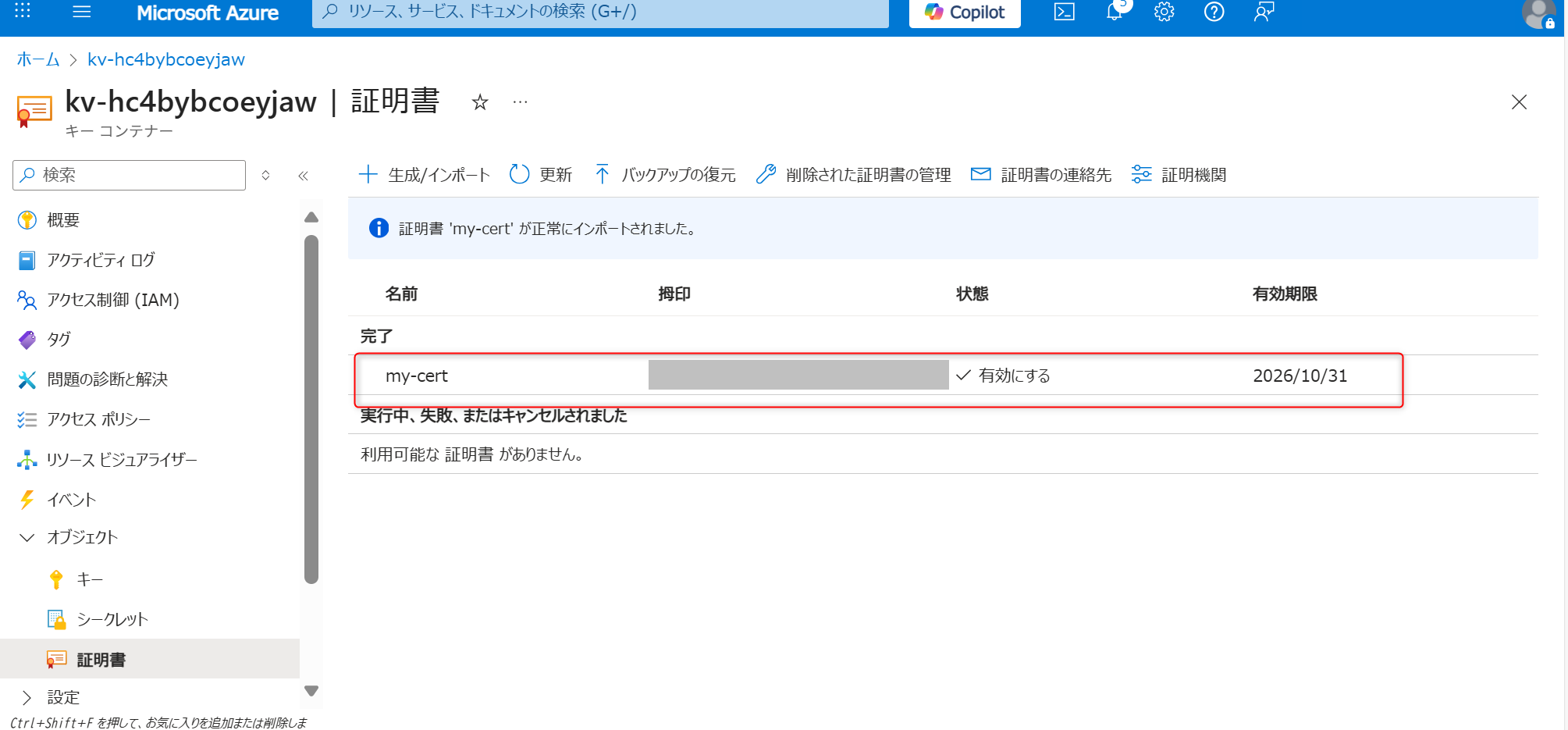Image resolution: width=1568 pixels, height=730 pixels.
Task: Collapse the オブジェクト section
Action: click(27, 537)
